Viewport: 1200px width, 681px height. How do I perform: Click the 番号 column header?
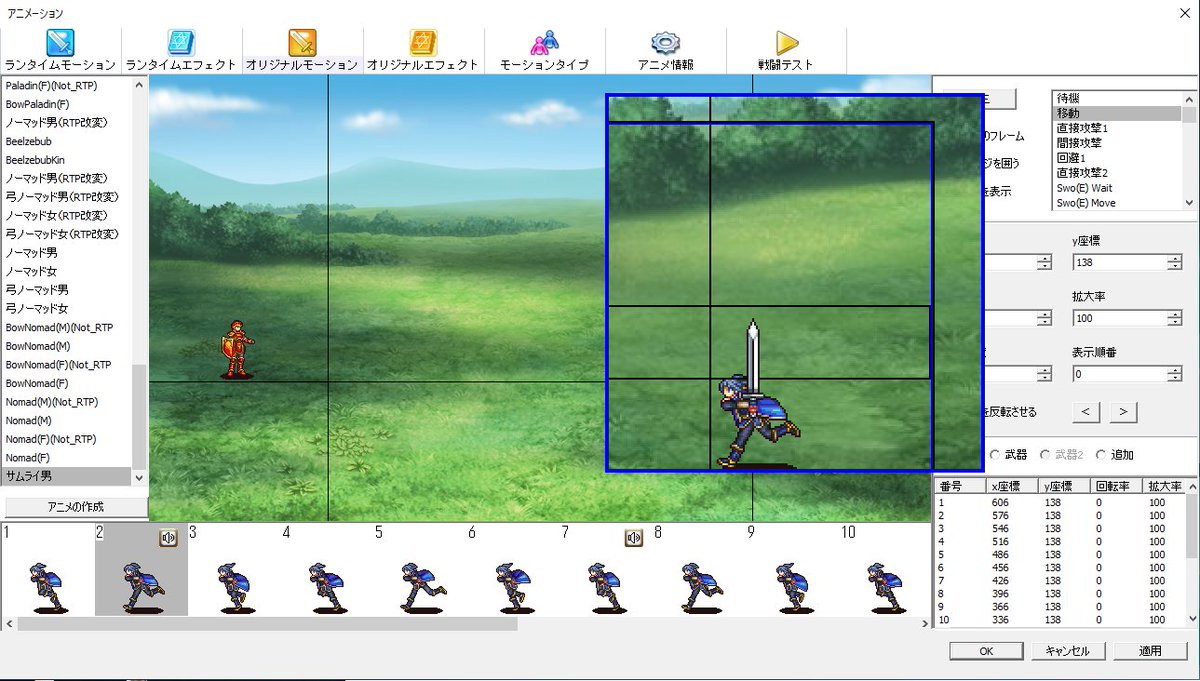pos(961,486)
